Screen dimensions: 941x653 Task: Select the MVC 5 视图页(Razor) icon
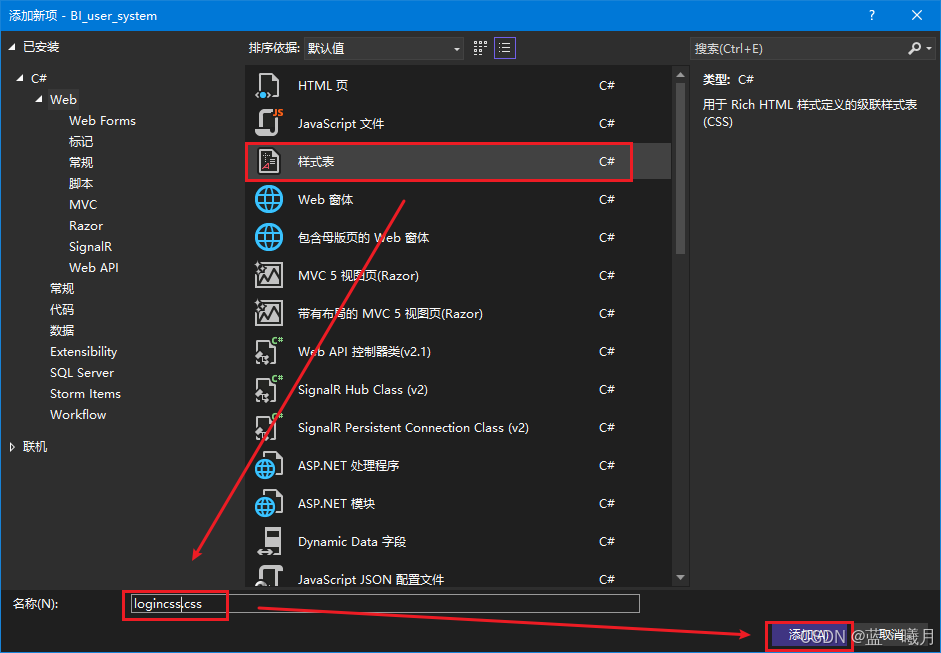[x=268, y=275]
